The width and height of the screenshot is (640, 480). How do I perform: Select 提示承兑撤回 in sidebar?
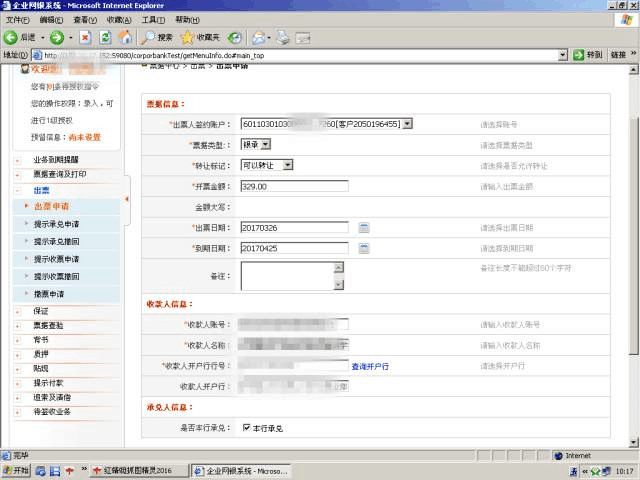pyautogui.click(x=56, y=242)
